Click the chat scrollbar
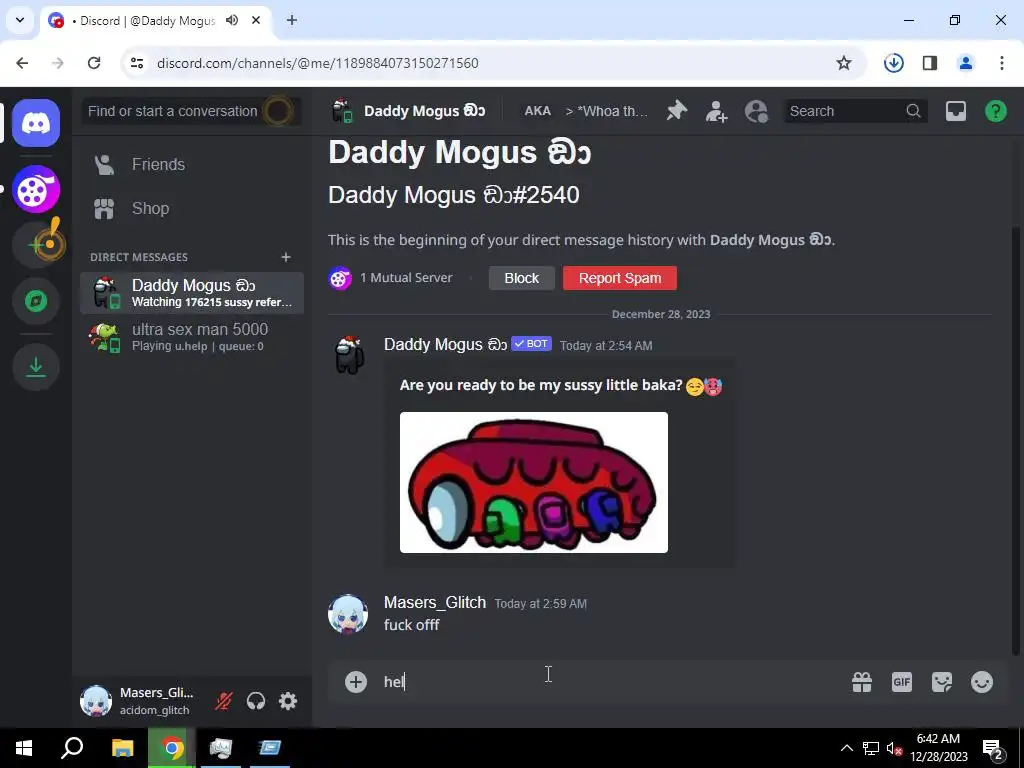The height and width of the screenshot is (768, 1024). [x=1016, y=441]
